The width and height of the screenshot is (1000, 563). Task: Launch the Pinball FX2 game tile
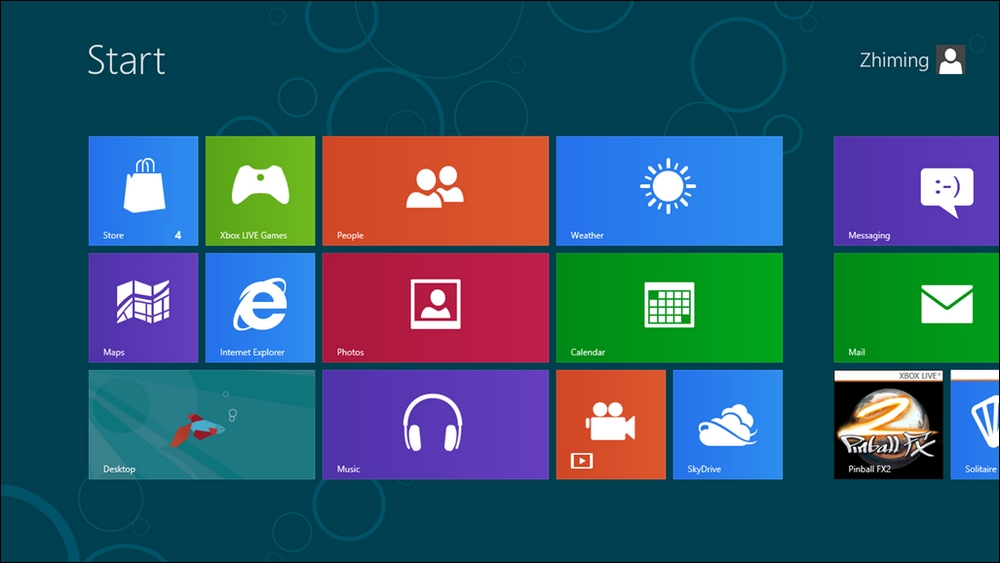point(888,425)
